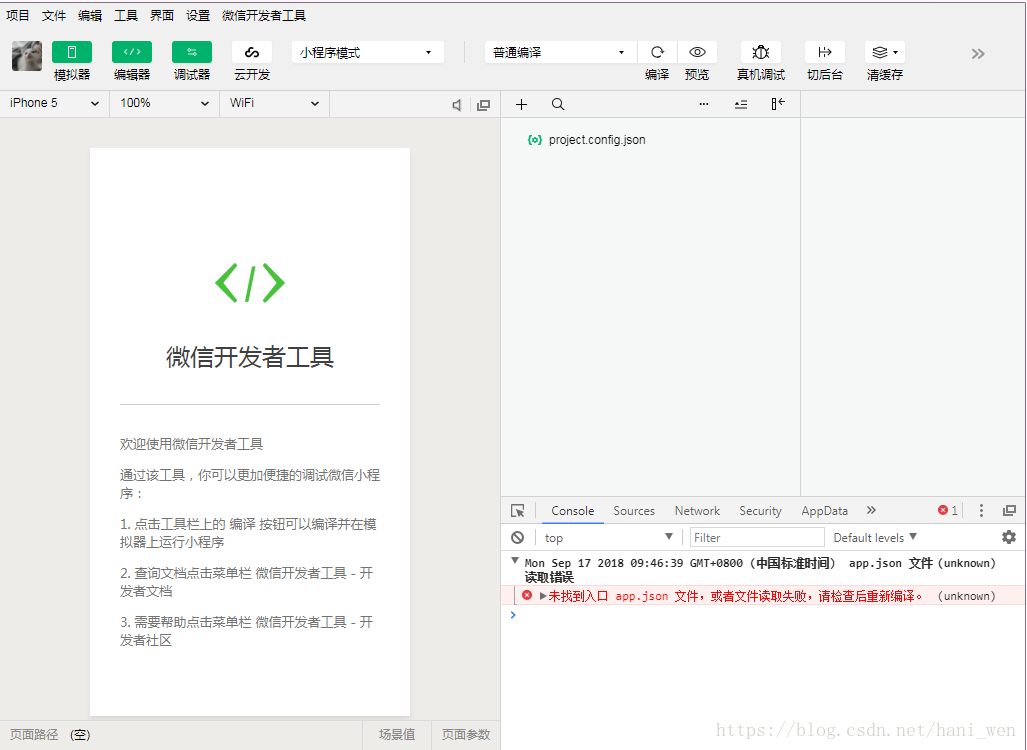1027x750 pixels.
Task: Open the 小程序模式 mode dropdown
Action: point(367,52)
